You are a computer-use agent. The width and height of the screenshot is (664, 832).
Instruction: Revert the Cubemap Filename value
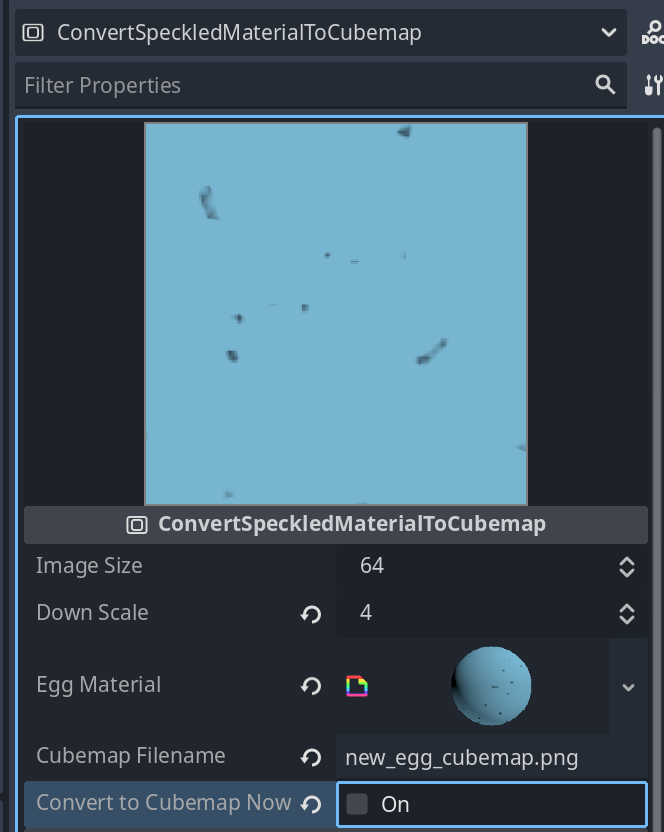(x=311, y=757)
